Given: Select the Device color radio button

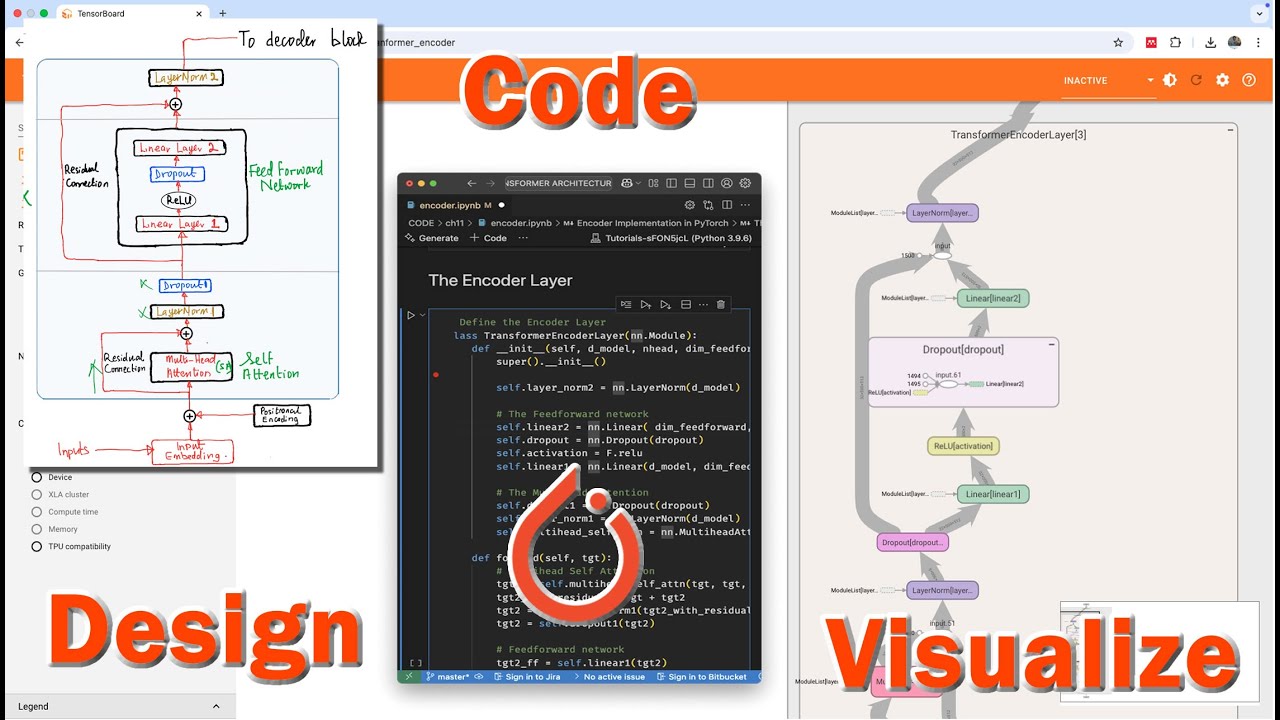Looking at the screenshot, I should pos(37,477).
